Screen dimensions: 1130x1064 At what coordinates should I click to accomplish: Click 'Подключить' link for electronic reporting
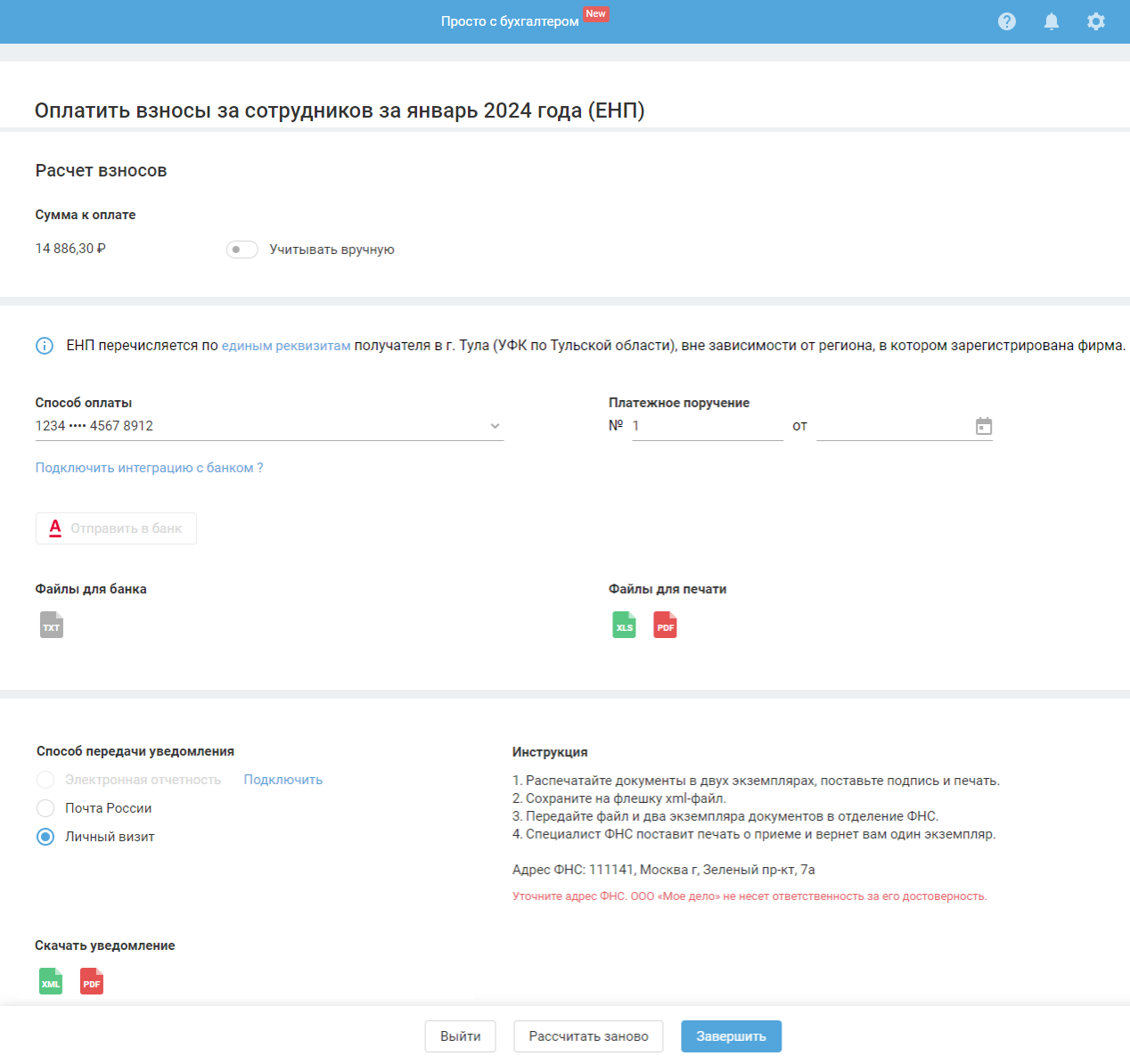pos(283,780)
